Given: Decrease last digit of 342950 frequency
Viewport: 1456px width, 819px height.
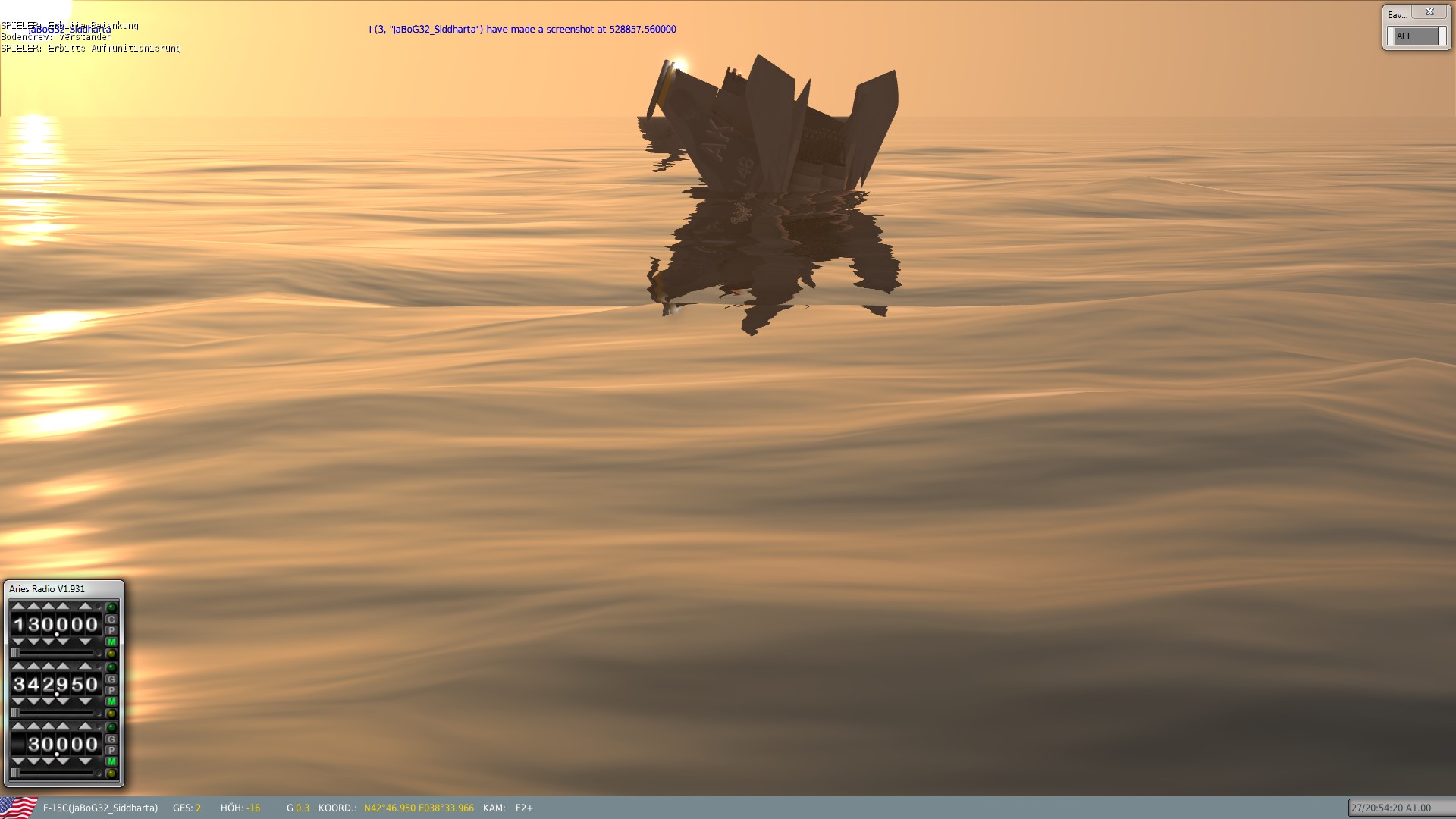Looking at the screenshot, I should [85, 701].
